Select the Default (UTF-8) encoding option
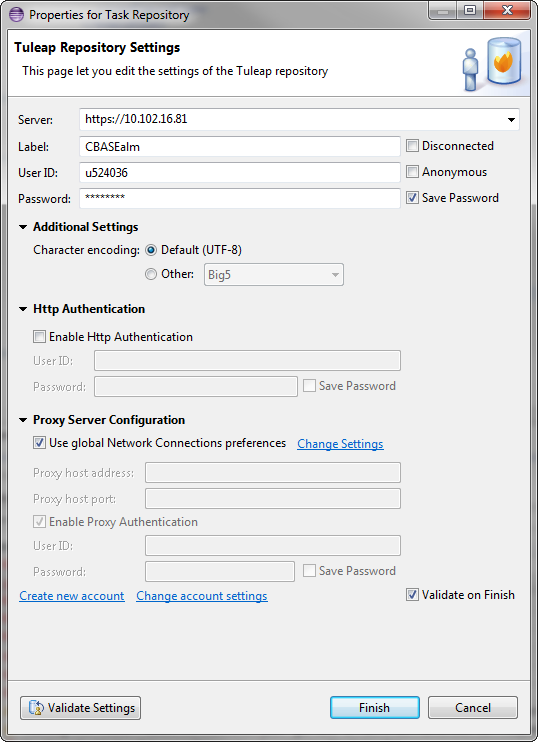Image resolution: width=538 pixels, height=742 pixels. (151, 250)
